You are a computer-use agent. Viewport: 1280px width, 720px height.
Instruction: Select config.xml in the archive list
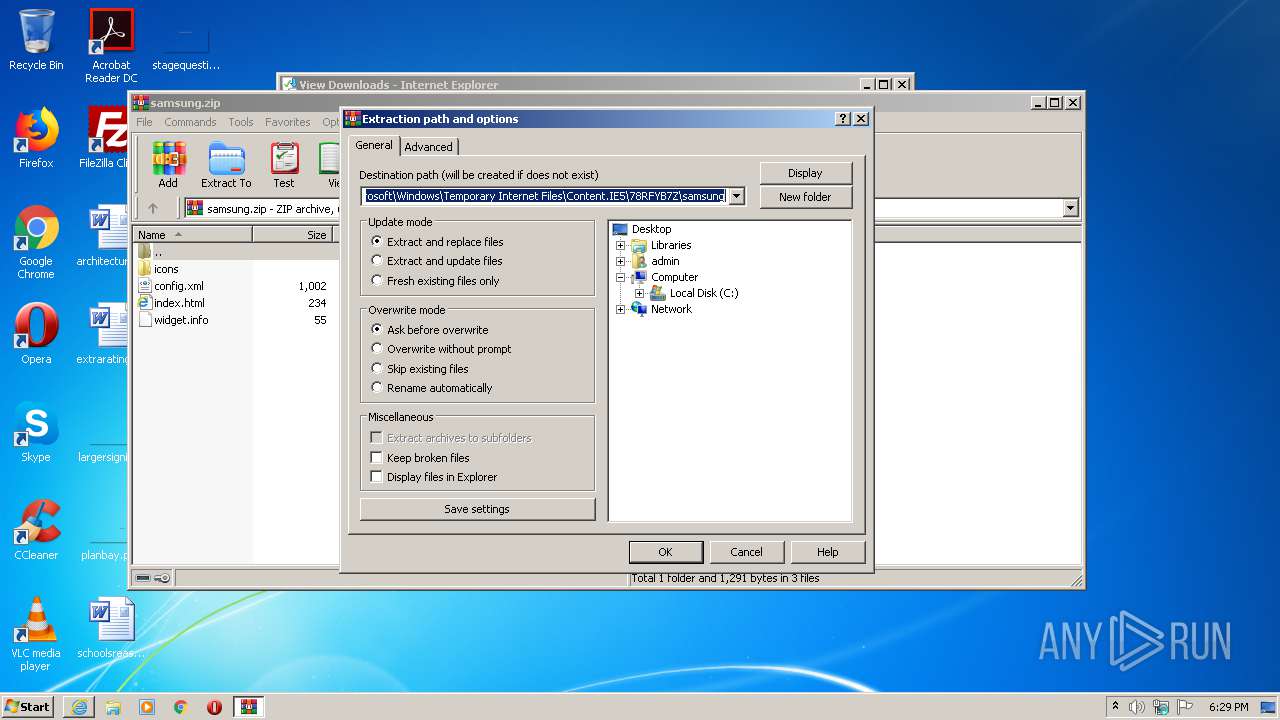(x=179, y=286)
